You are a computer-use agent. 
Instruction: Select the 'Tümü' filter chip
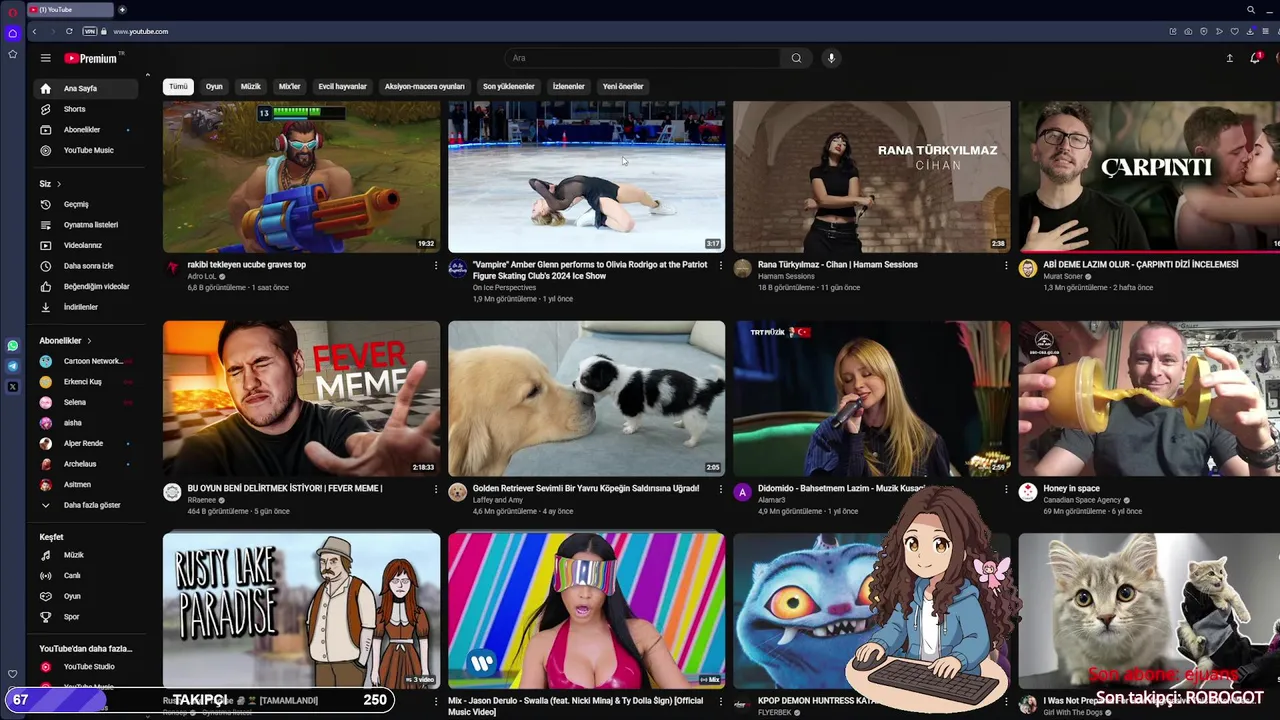coord(178,86)
